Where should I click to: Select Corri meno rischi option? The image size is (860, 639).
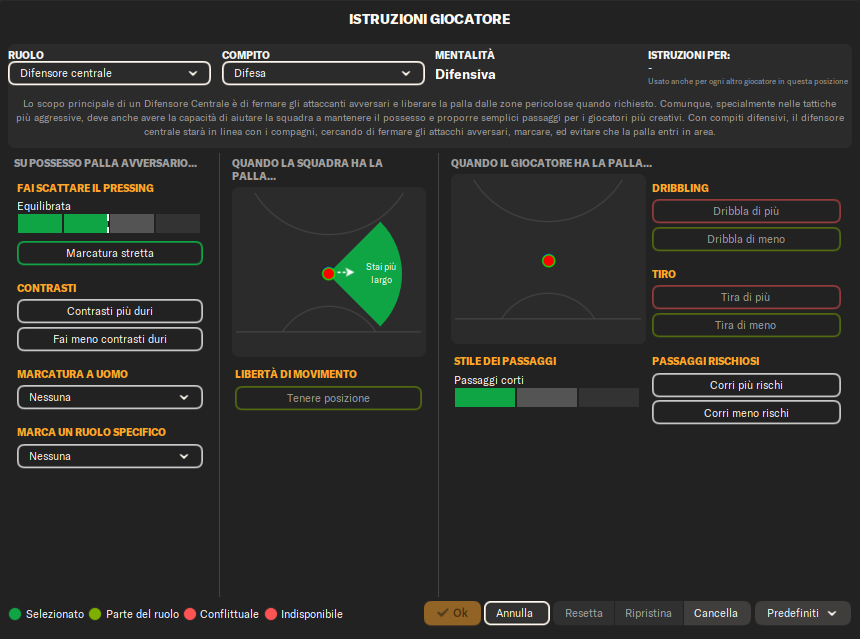coord(745,412)
